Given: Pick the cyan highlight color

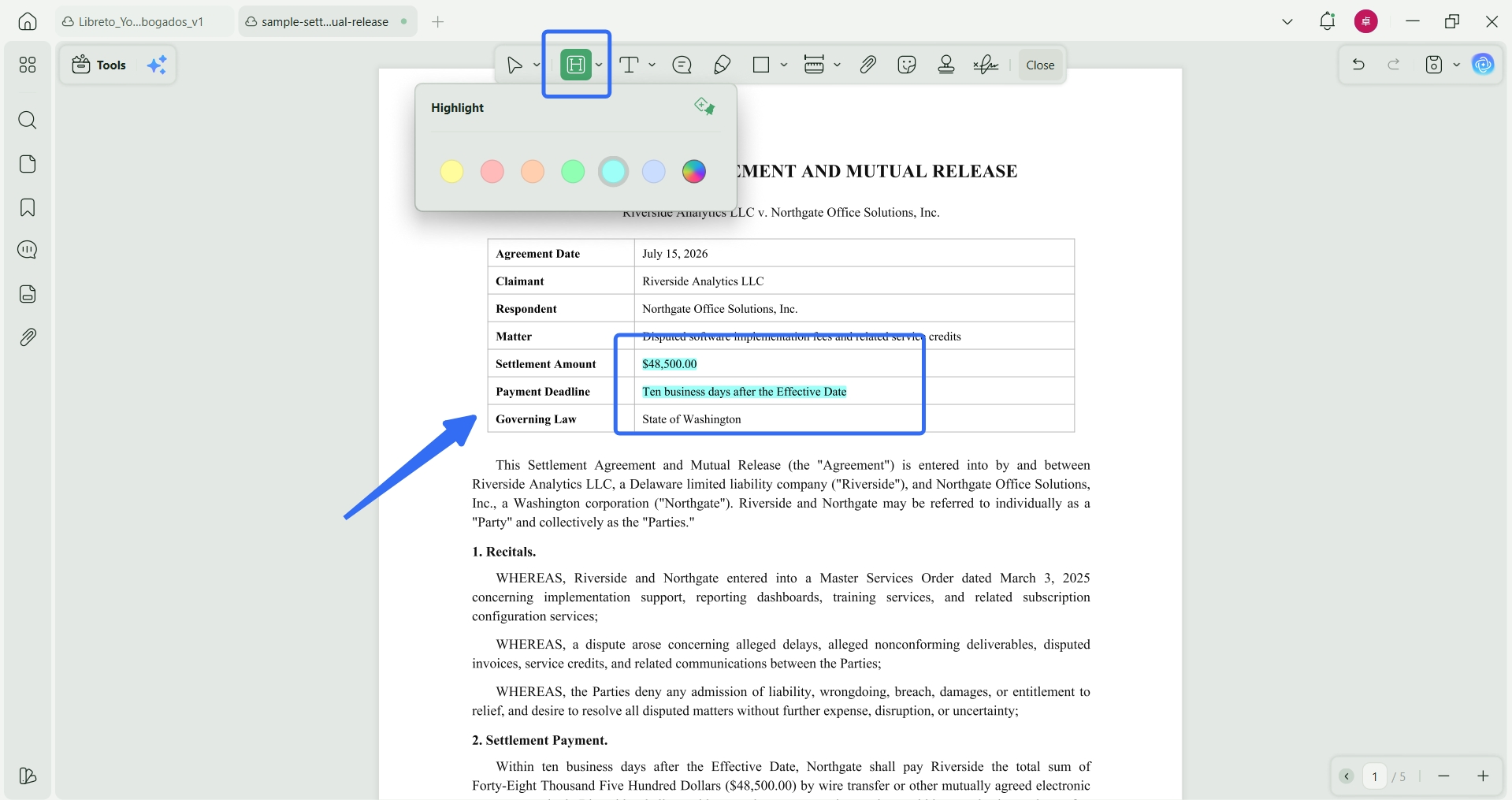Looking at the screenshot, I should 613,171.
